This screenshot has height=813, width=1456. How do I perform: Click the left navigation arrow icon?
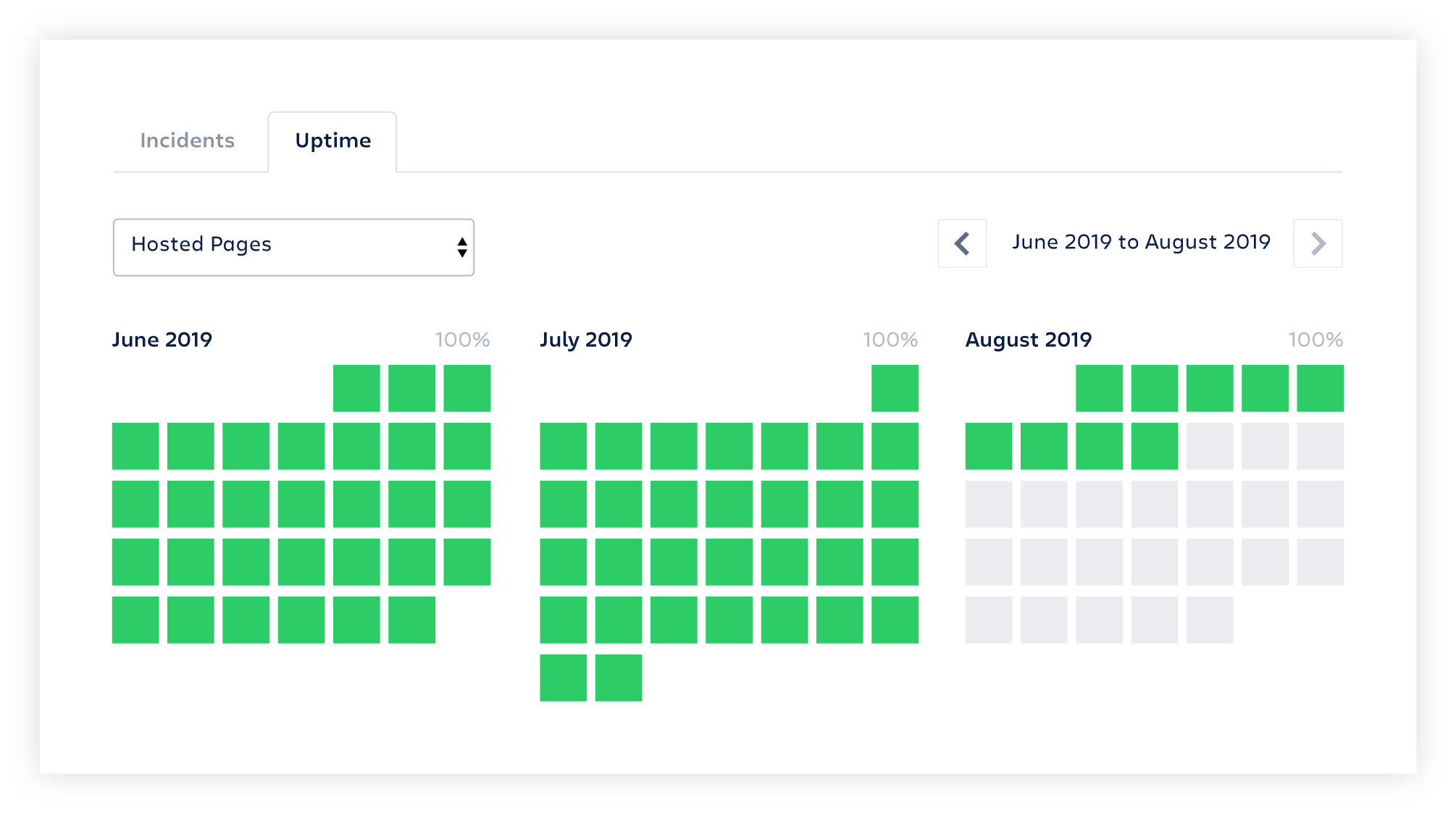point(963,243)
